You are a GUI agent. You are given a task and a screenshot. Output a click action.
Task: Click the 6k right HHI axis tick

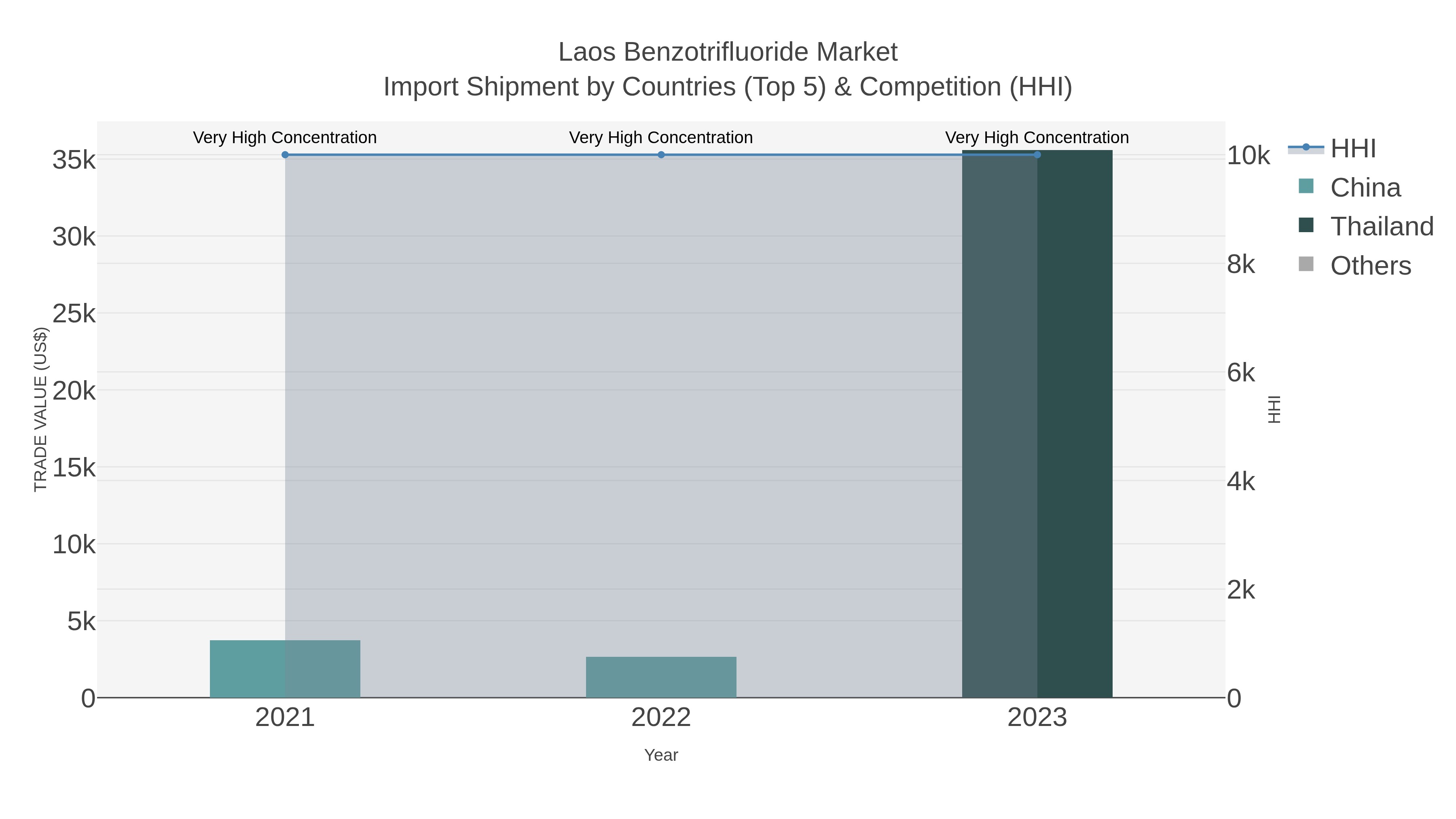click(1241, 372)
